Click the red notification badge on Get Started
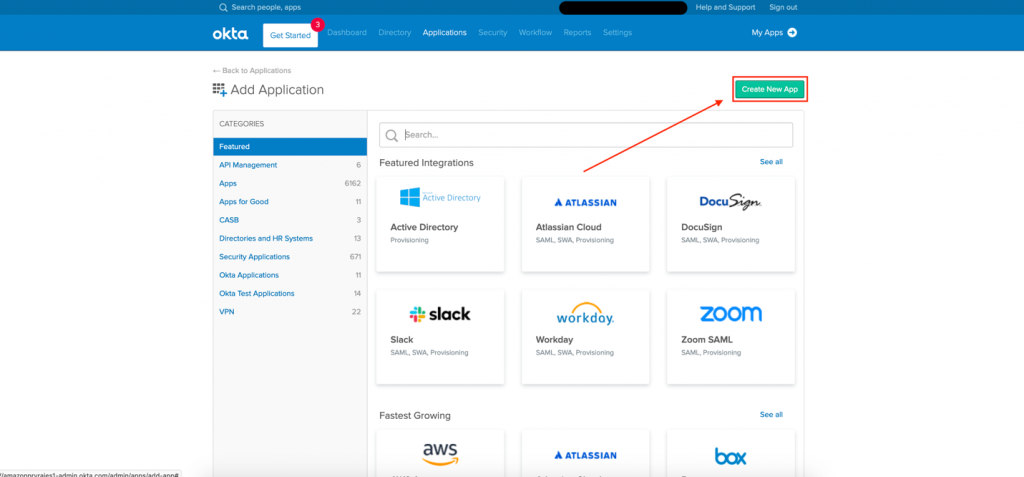Viewport: 1024px width, 477px height. (317, 25)
